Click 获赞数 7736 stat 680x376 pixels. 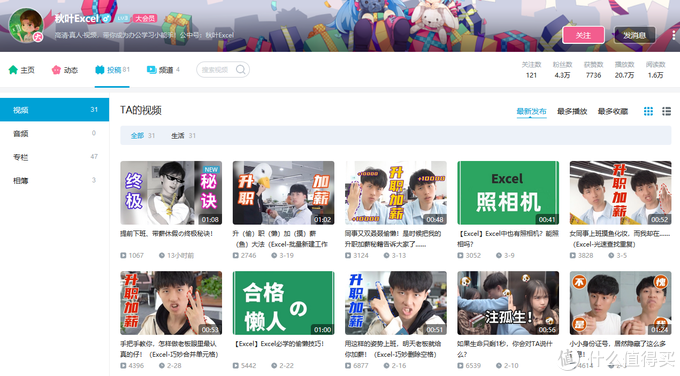pyautogui.click(x=593, y=70)
